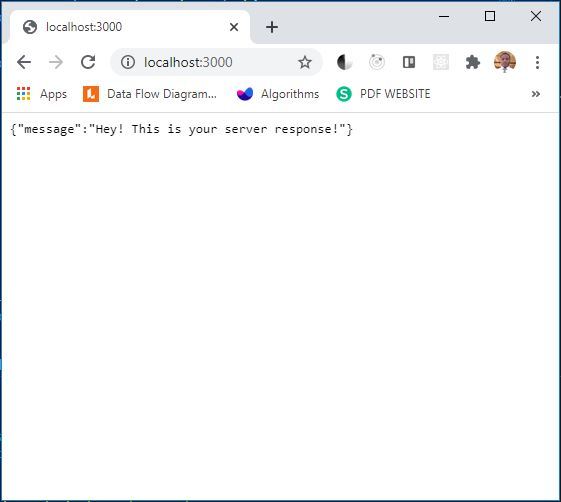The height and width of the screenshot is (502, 561).
Task: Expand hidden bookmarks with double chevron
Action: 536,94
